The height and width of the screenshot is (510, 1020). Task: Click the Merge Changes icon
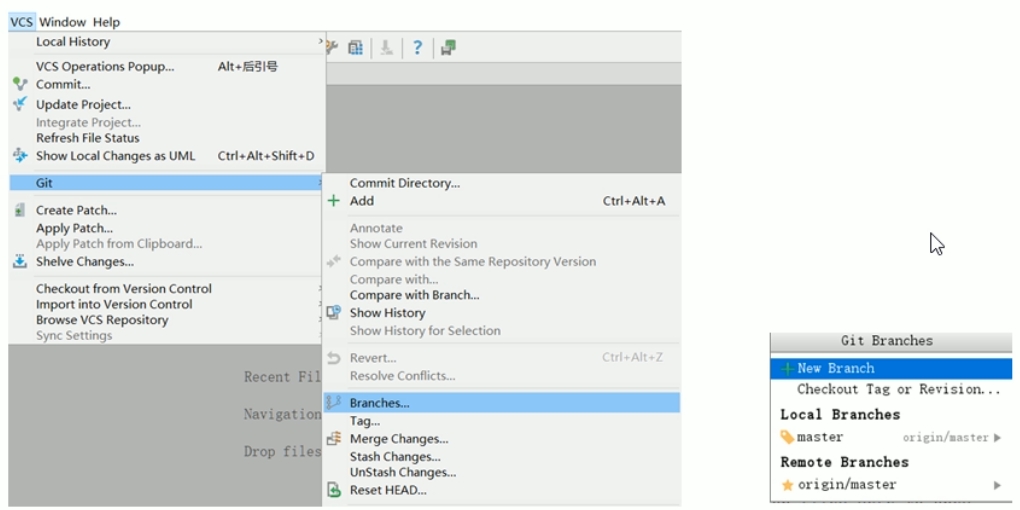tap(334, 439)
